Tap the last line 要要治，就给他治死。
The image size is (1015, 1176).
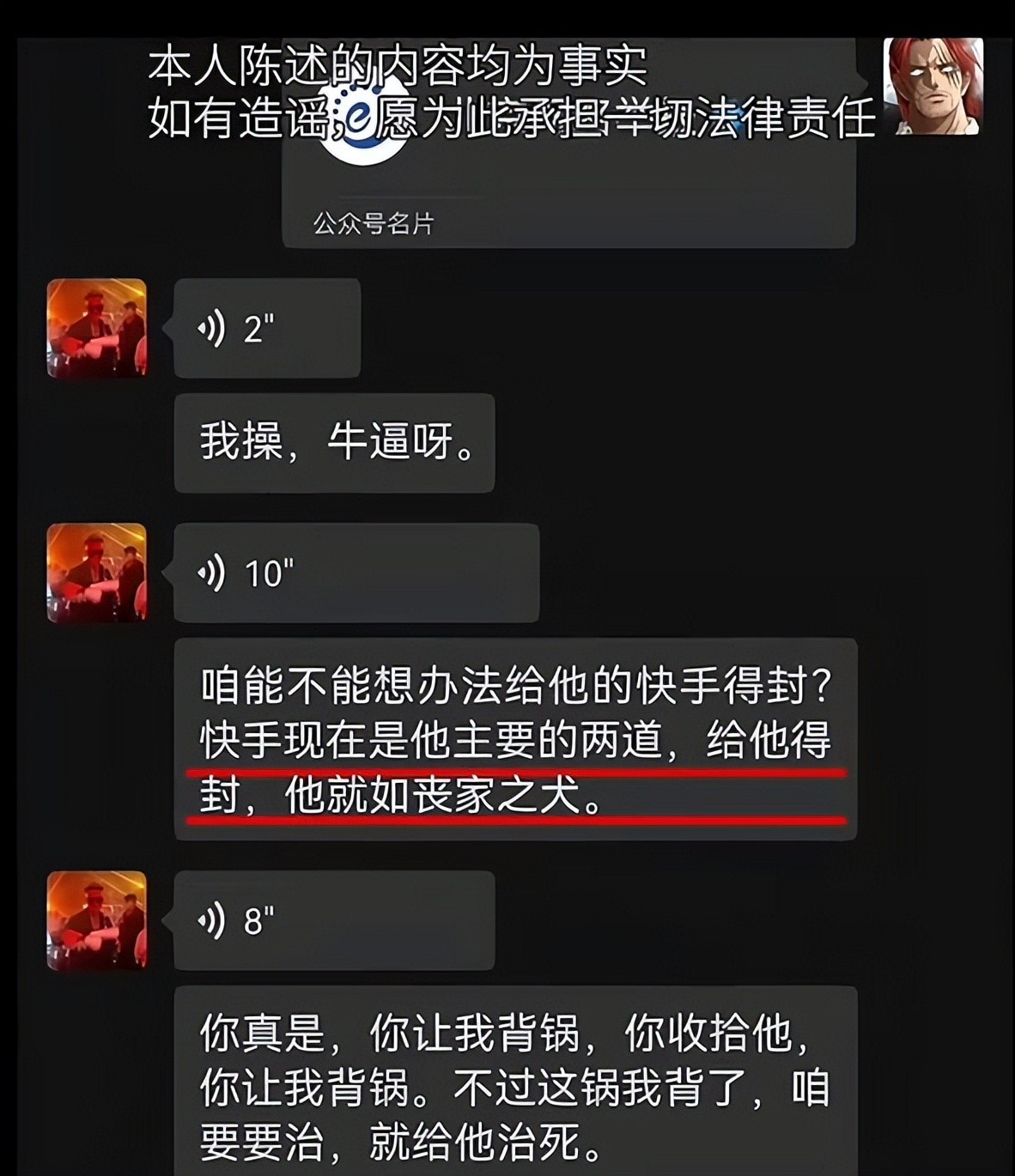(x=402, y=1143)
